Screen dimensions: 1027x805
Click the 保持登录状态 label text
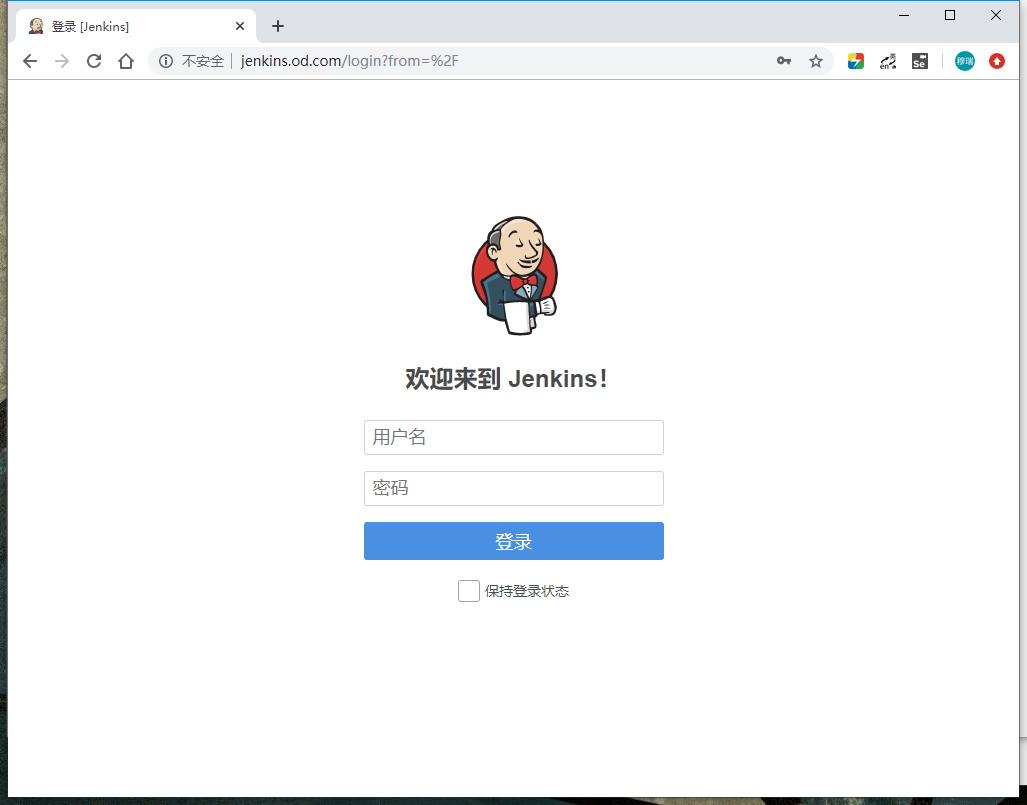527,591
